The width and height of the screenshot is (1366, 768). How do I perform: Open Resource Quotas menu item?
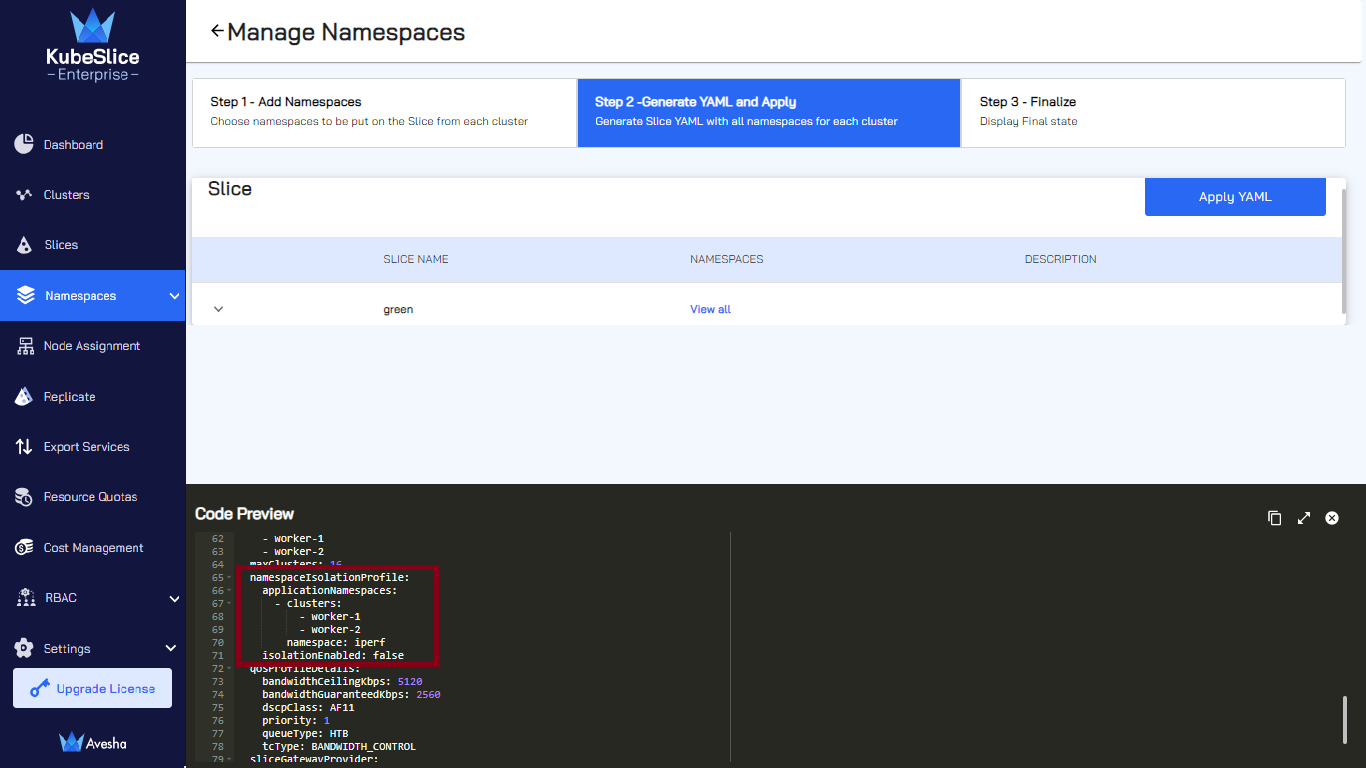point(92,497)
